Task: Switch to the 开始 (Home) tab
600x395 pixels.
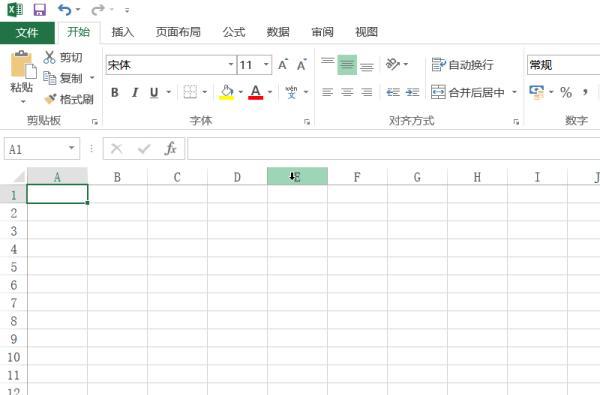Action: 78,32
